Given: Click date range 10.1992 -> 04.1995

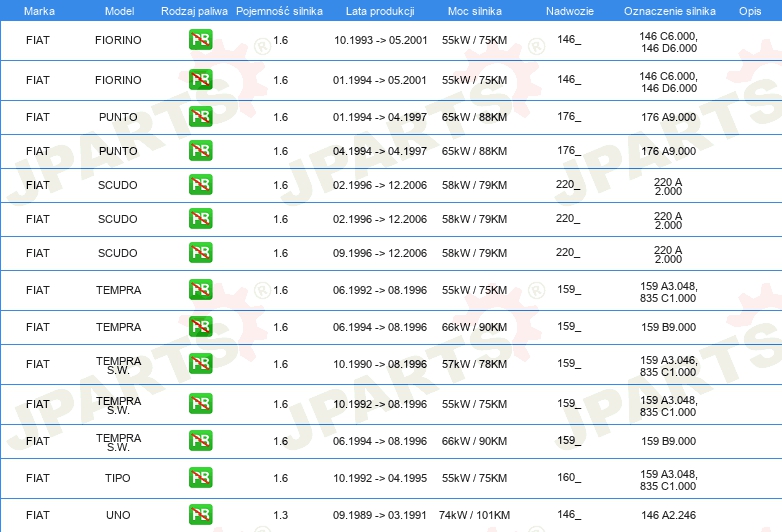Looking at the screenshot, I should click(380, 478).
